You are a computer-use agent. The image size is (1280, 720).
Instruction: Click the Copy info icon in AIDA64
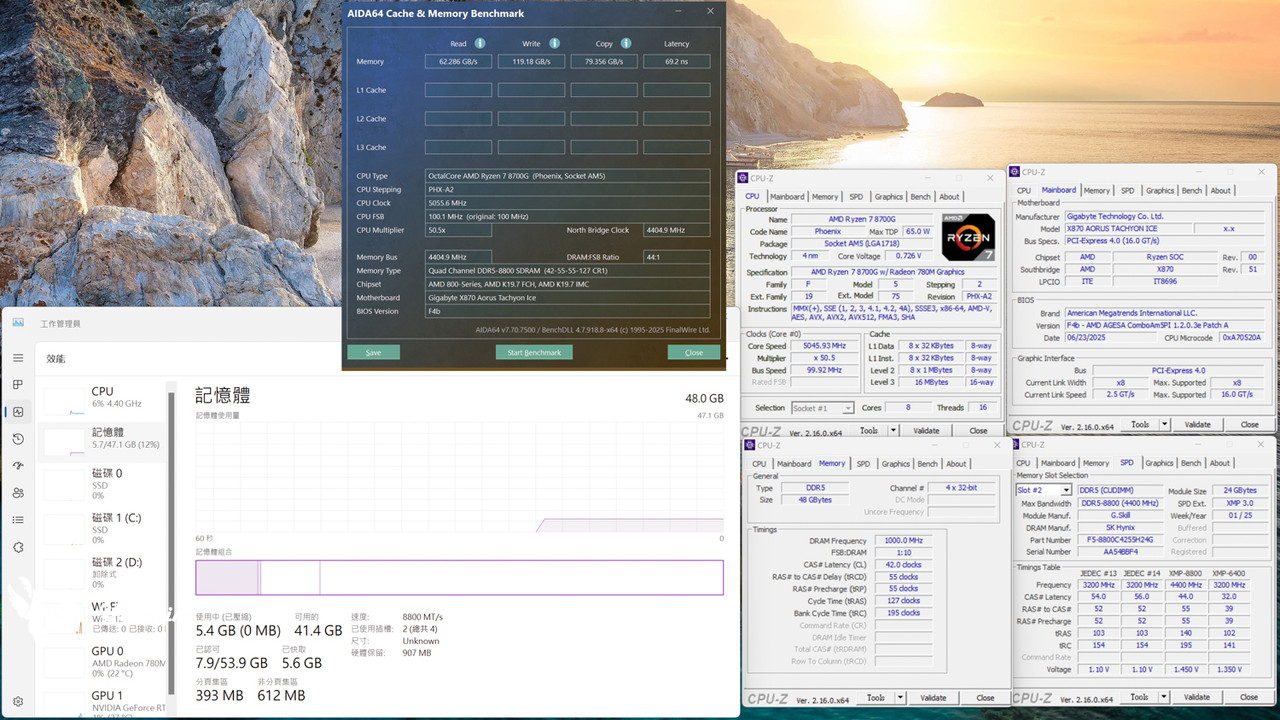pyautogui.click(x=626, y=44)
